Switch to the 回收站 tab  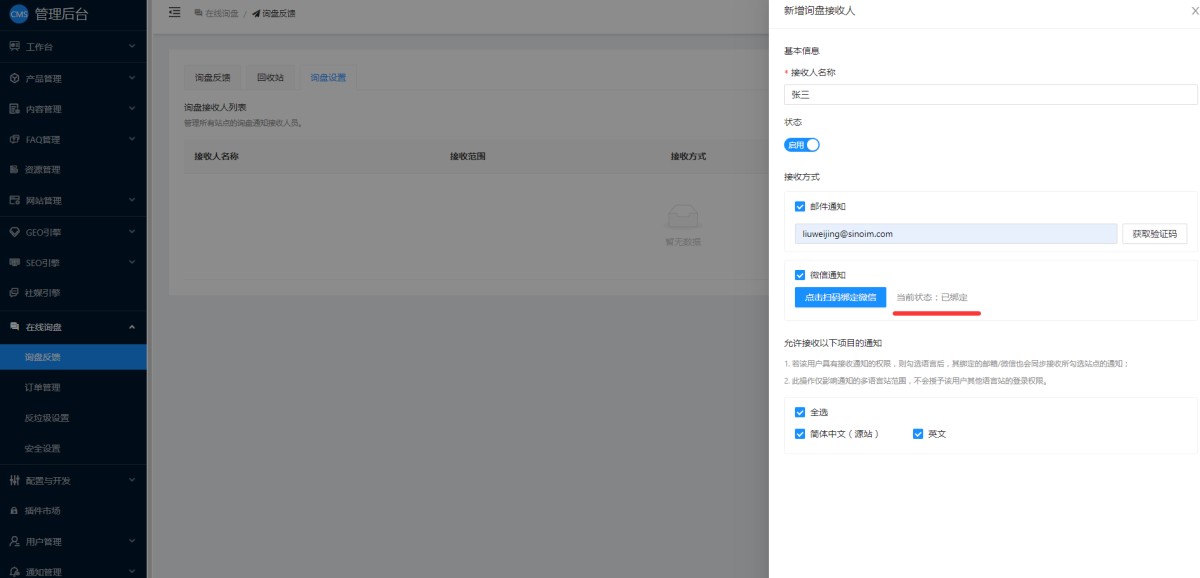pyautogui.click(x=270, y=78)
